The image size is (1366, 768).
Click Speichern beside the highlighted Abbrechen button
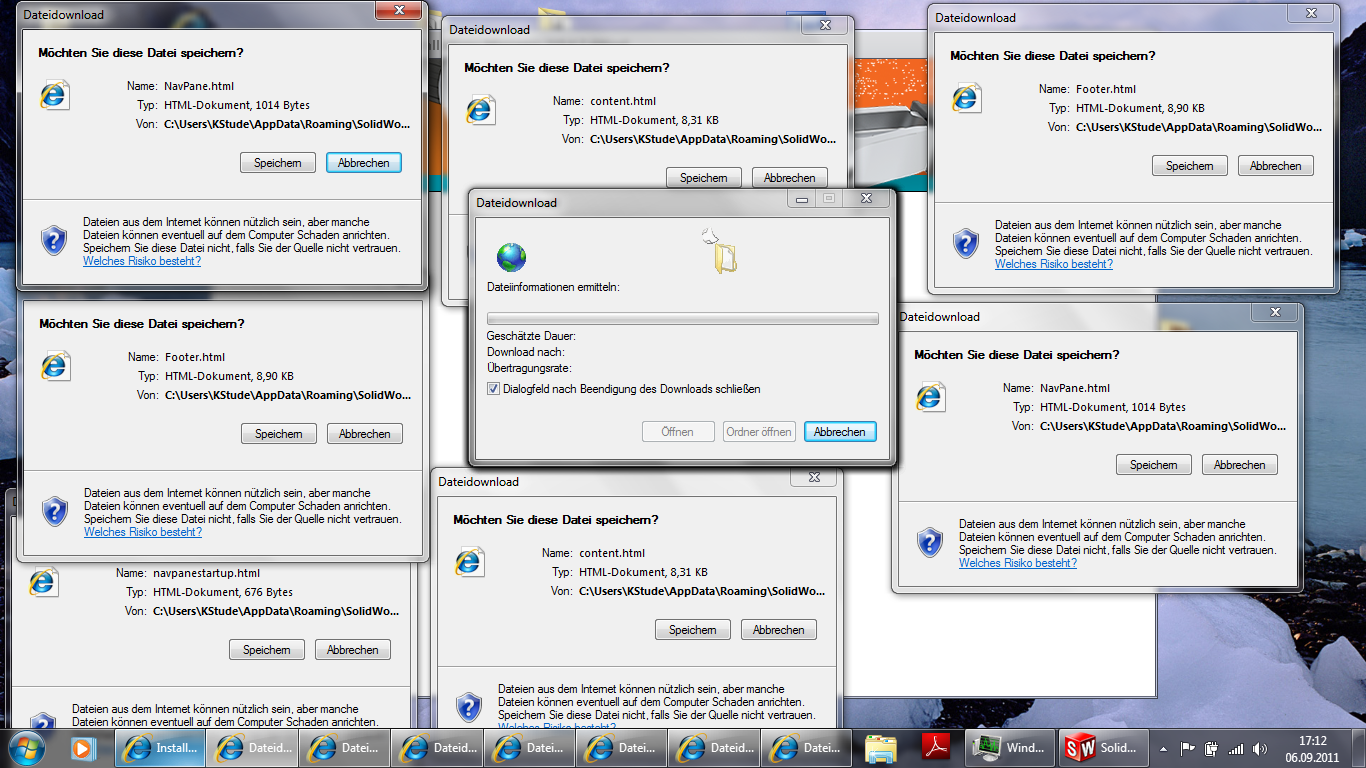[x=278, y=163]
